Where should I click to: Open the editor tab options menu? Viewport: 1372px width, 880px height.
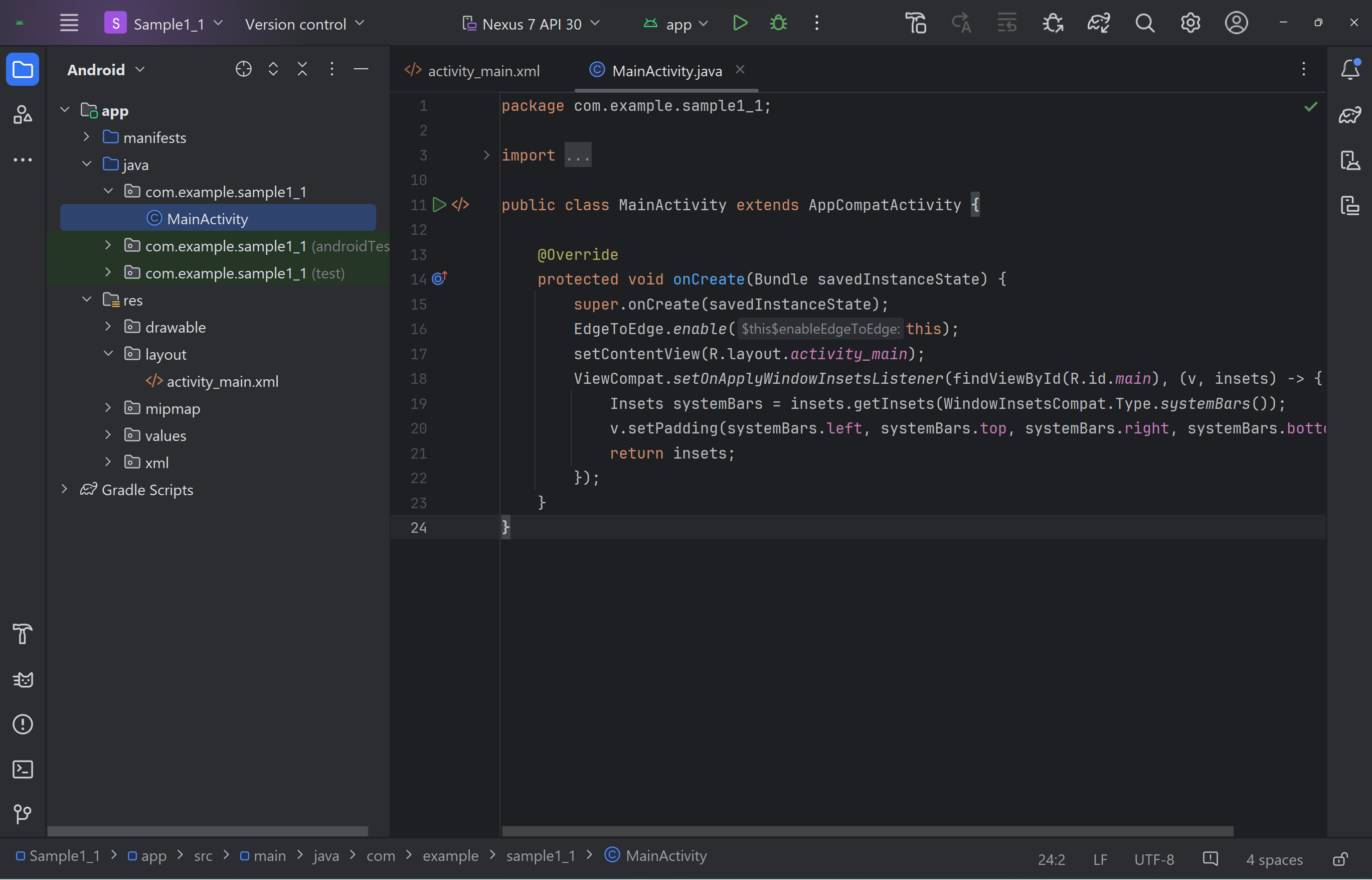click(1303, 70)
